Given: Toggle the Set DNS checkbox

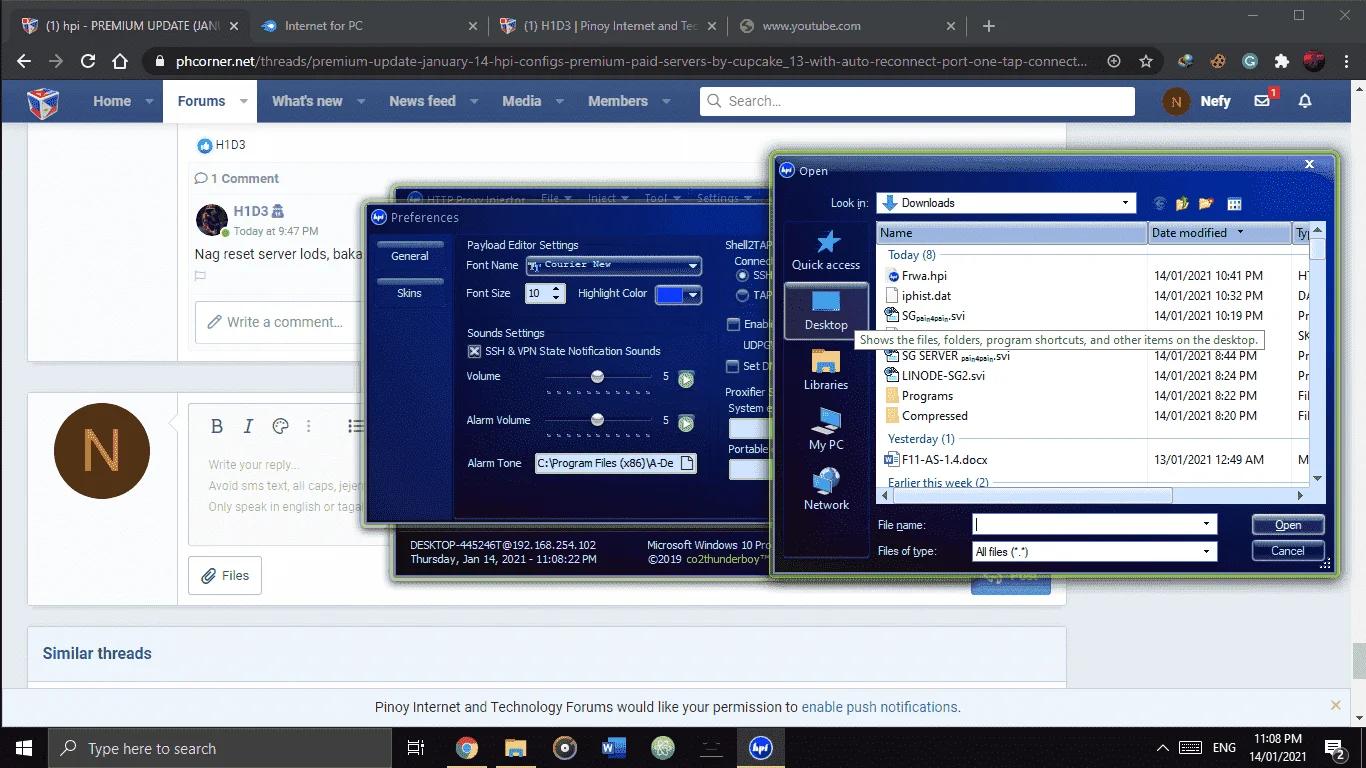Looking at the screenshot, I should 734,367.
